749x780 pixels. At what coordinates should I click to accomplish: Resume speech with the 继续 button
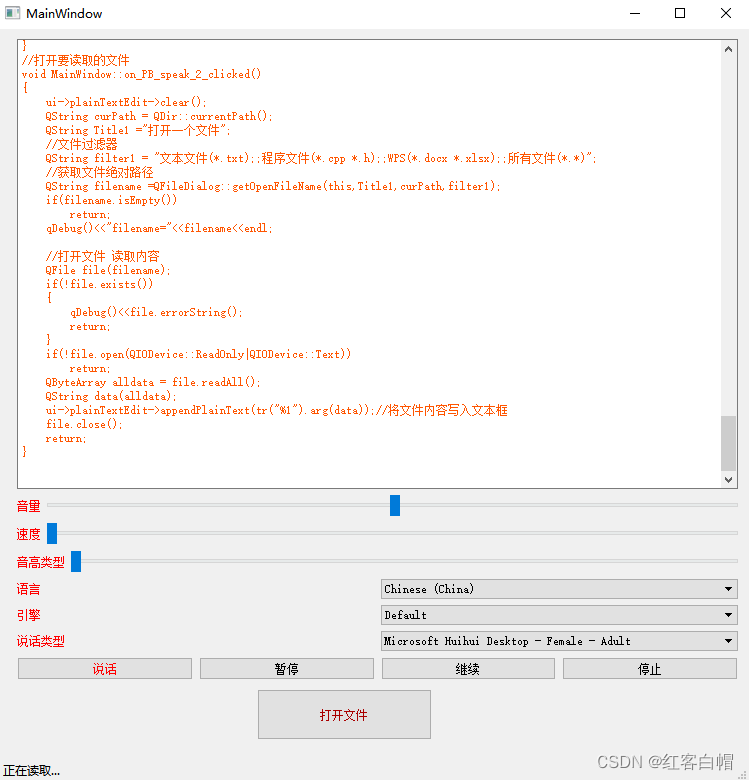pyautogui.click(x=468, y=669)
